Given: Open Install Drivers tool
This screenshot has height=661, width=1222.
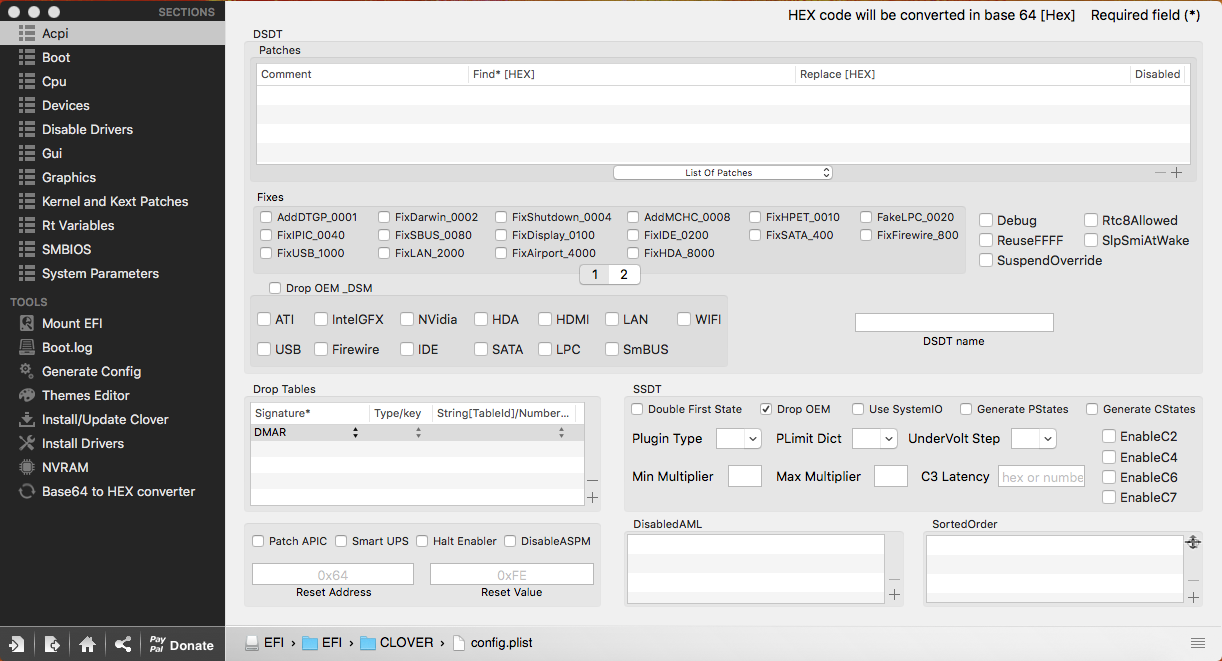Looking at the screenshot, I should coord(82,443).
